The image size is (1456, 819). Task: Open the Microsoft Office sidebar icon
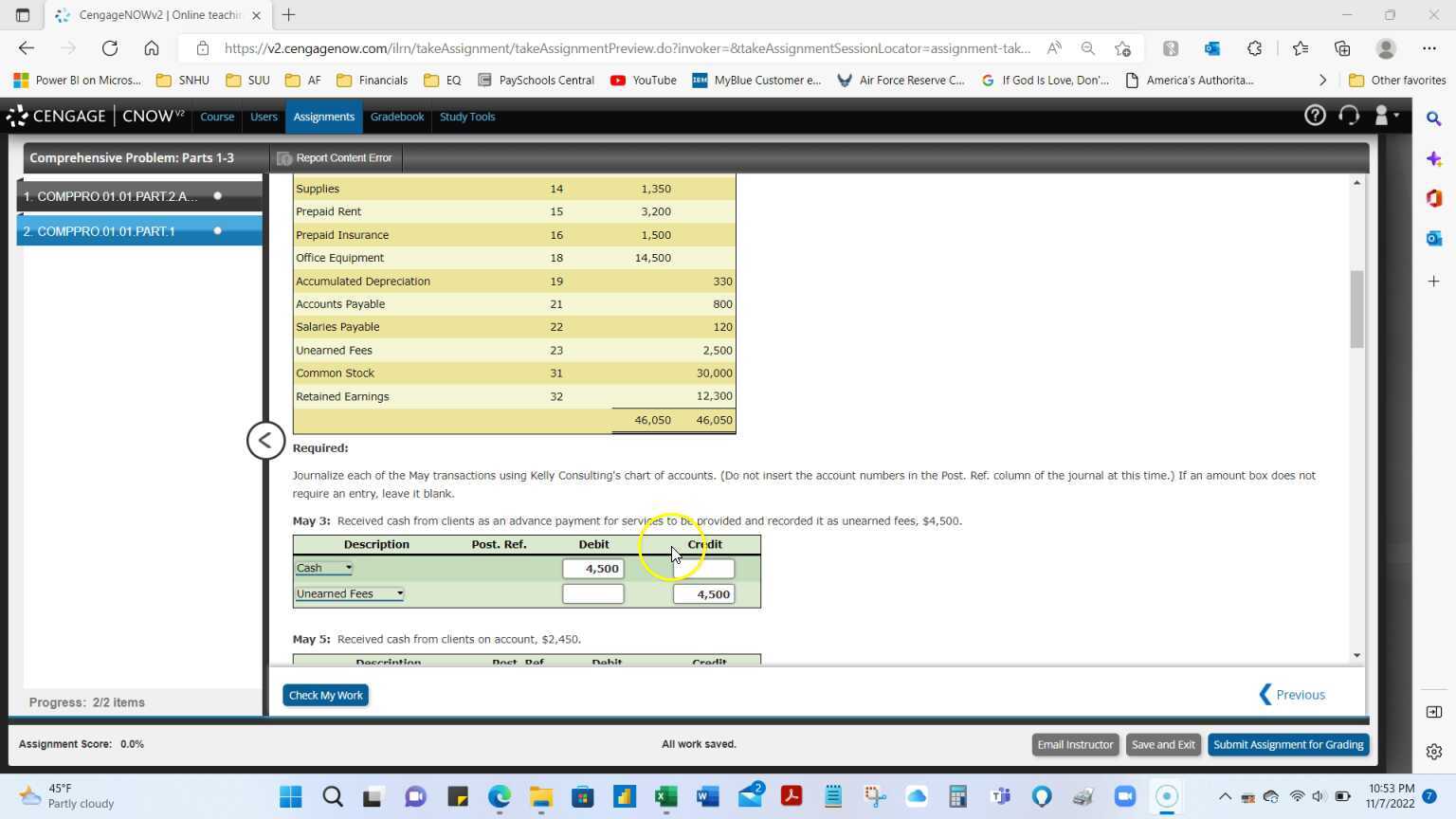coord(1434,198)
